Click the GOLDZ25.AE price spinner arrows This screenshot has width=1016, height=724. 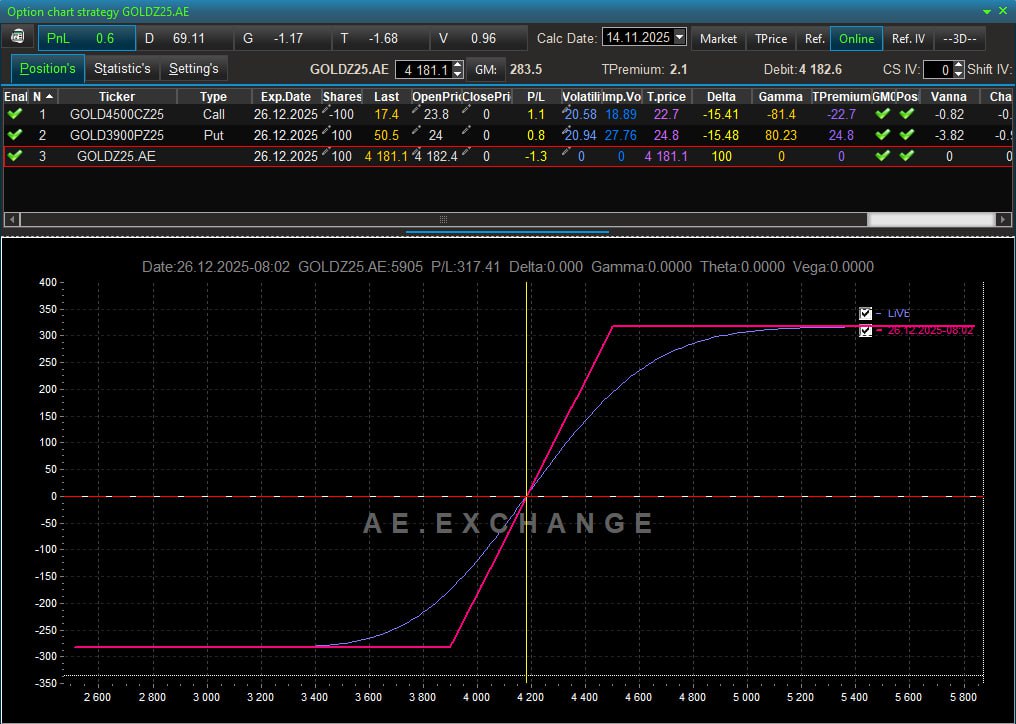point(458,70)
